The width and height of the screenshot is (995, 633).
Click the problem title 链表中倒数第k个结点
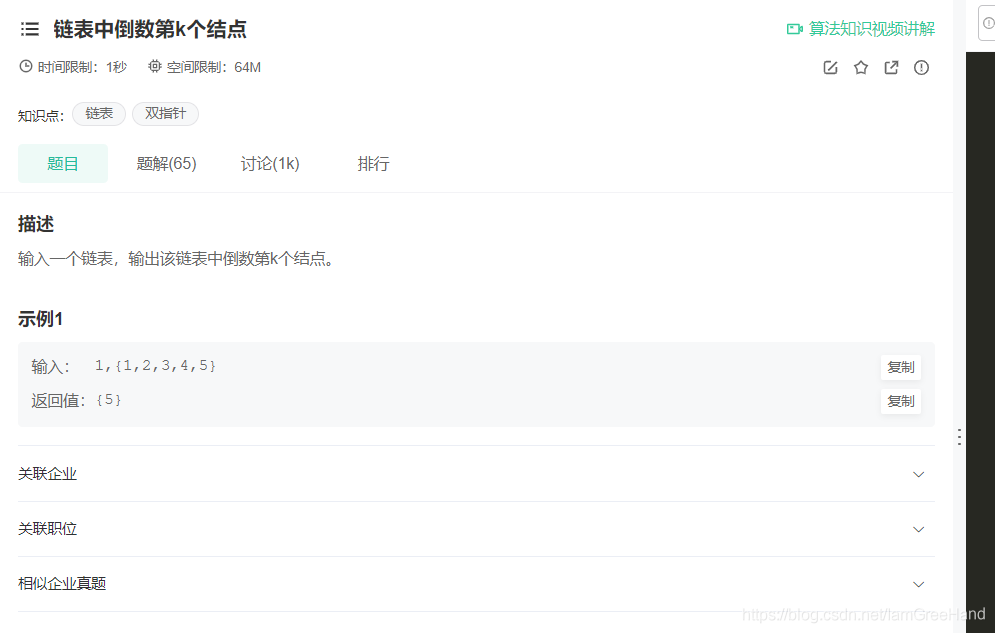point(150,29)
